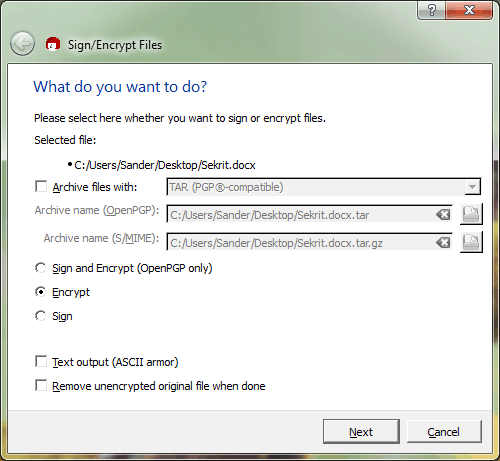Browse for S/MIME archive file location
This screenshot has height=461, width=500.
click(x=471, y=242)
